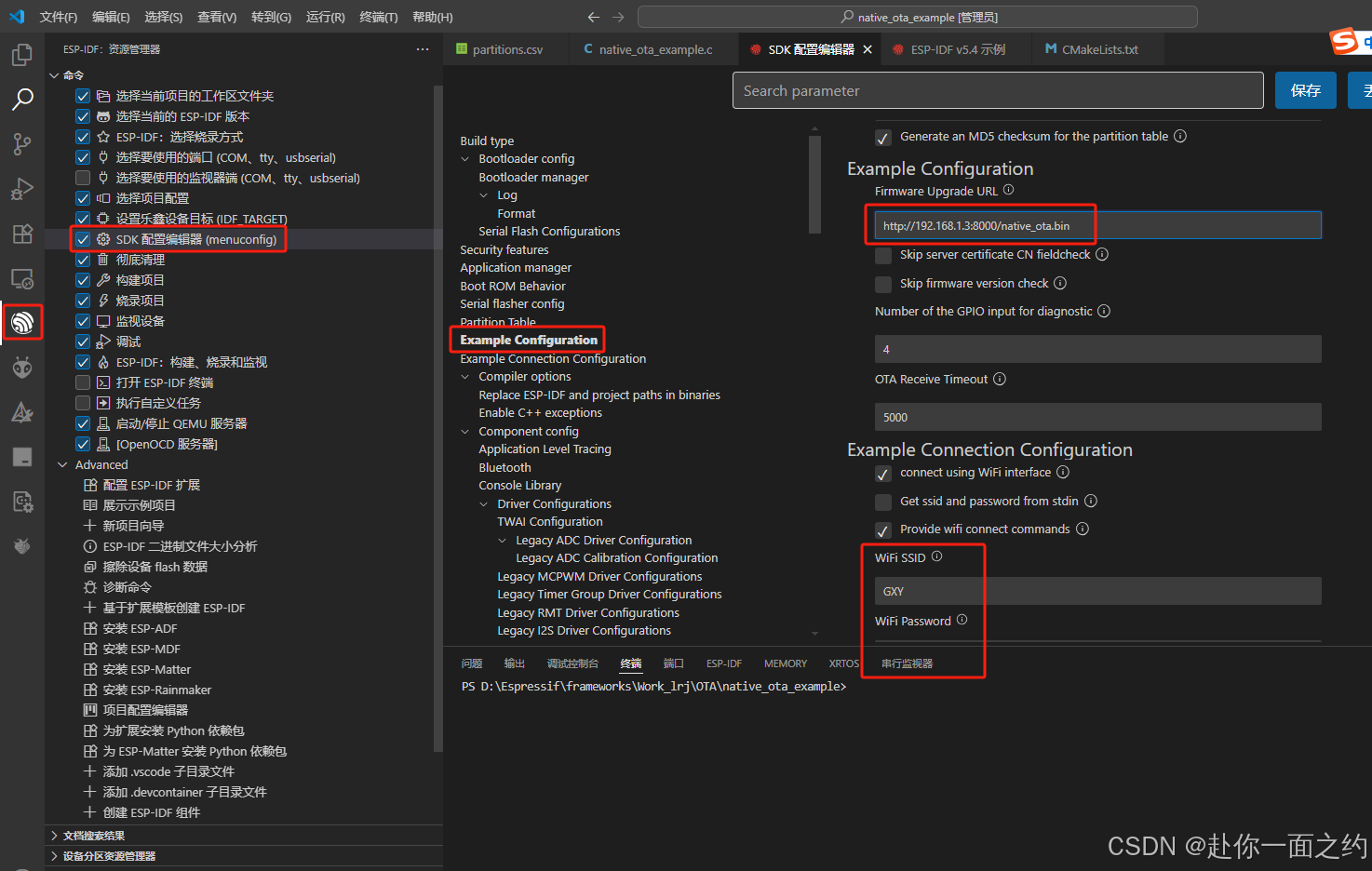Click the info icon beside WiFi SSID

pyautogui.click(x=937, y=556)
